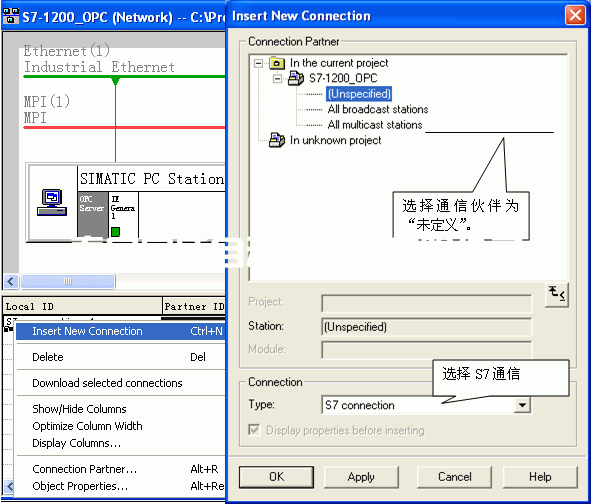Click the Apply button
The image size is (591, 504).
361,477
